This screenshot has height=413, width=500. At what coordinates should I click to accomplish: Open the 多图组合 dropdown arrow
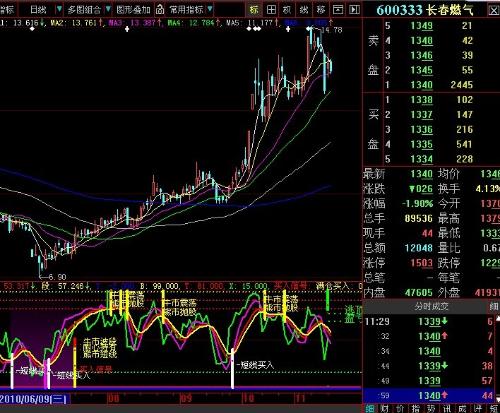point(108,9)
